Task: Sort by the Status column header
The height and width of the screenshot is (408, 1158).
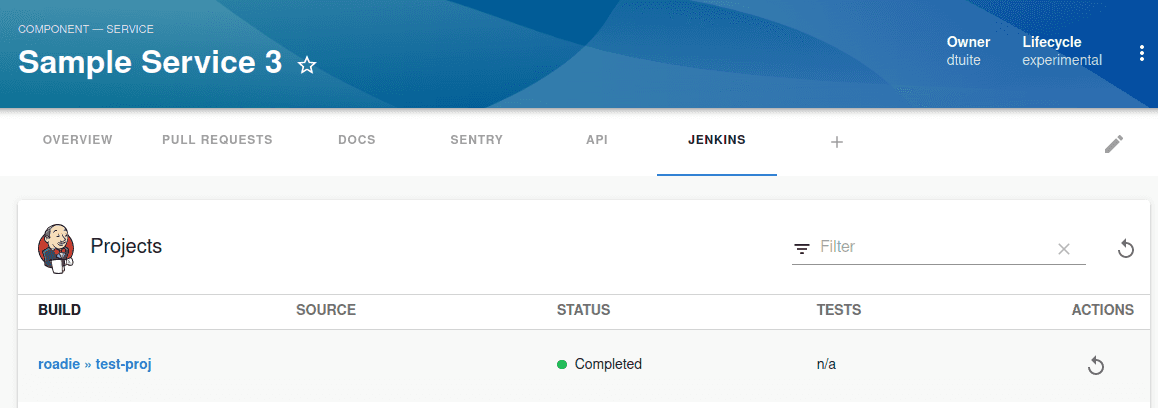Action: pyautogui.click(x=583, y=310)
